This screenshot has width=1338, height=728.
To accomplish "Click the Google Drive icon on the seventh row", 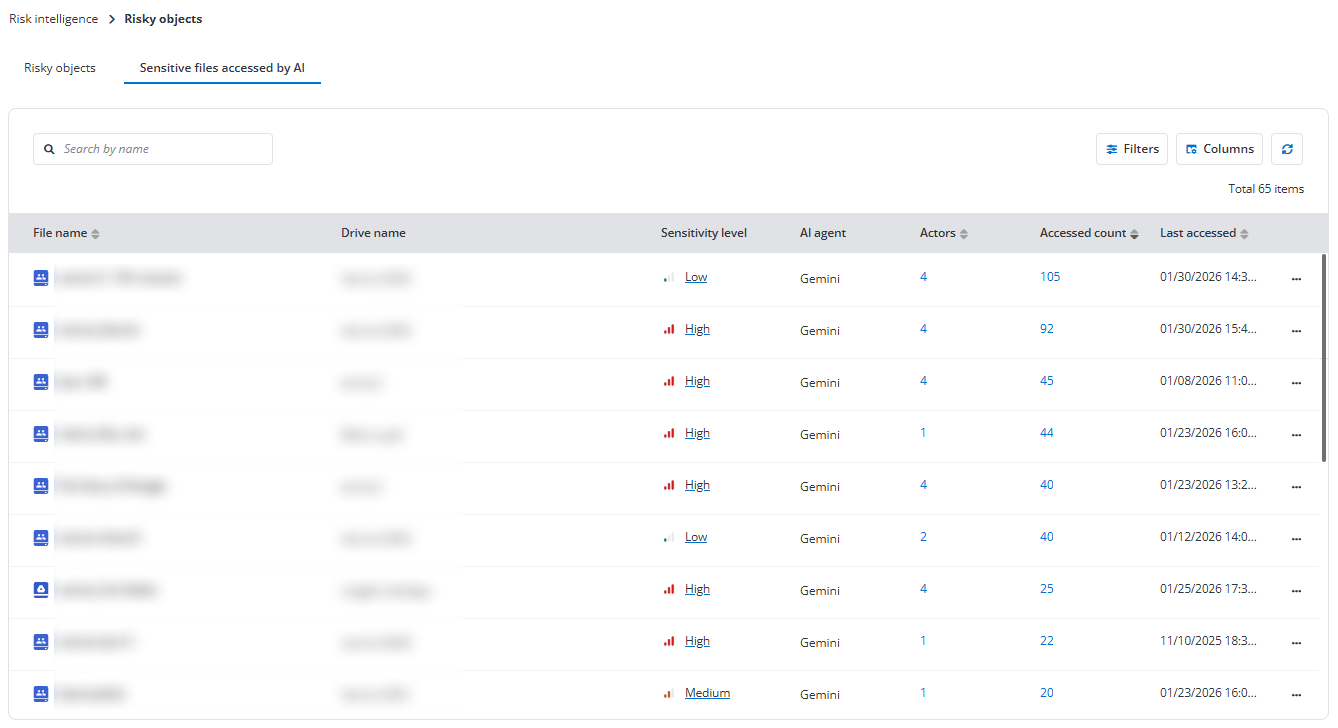I will [x=40, y=589].
